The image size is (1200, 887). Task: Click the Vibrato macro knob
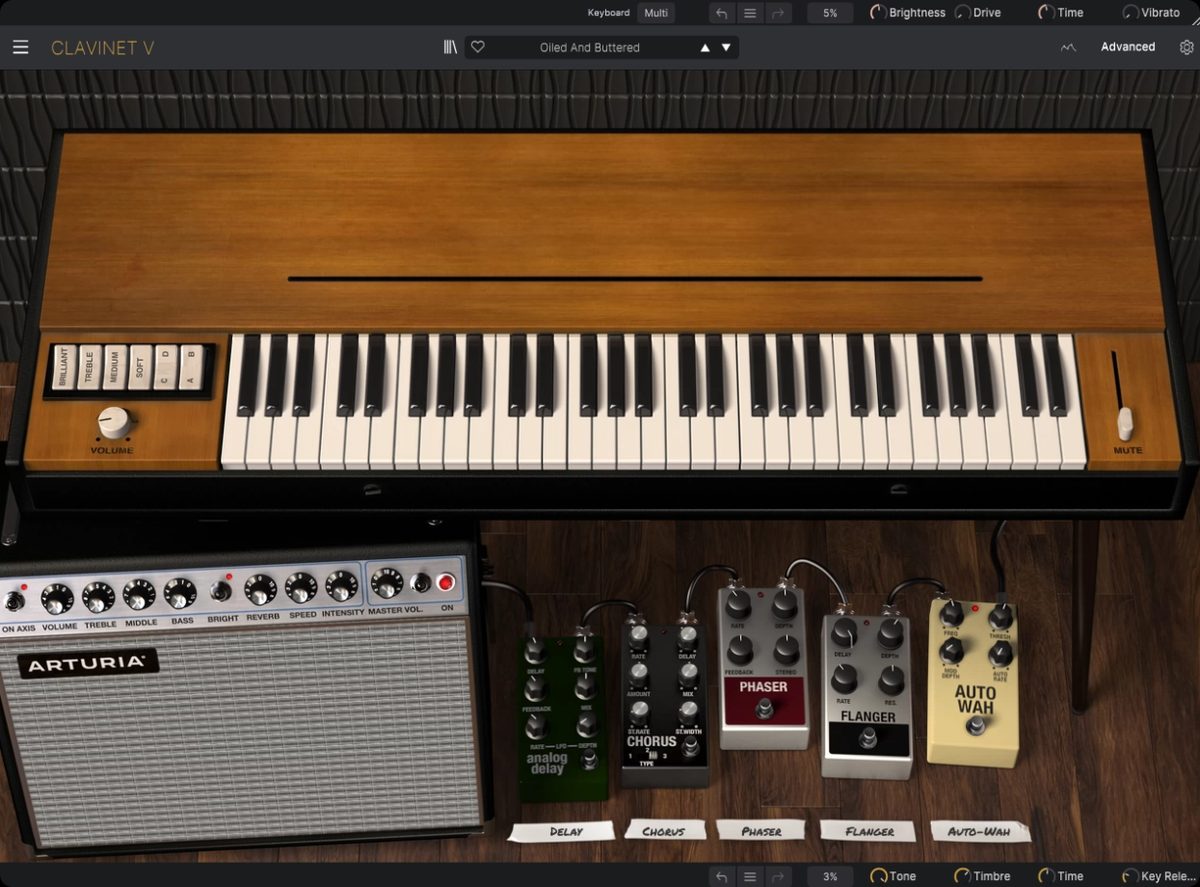click(1130, 13)
